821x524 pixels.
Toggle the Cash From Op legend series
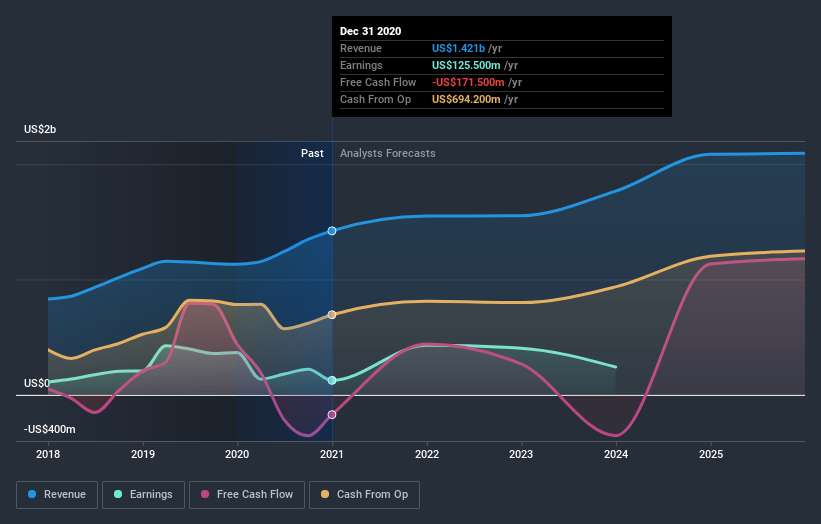tap(364, 495)
